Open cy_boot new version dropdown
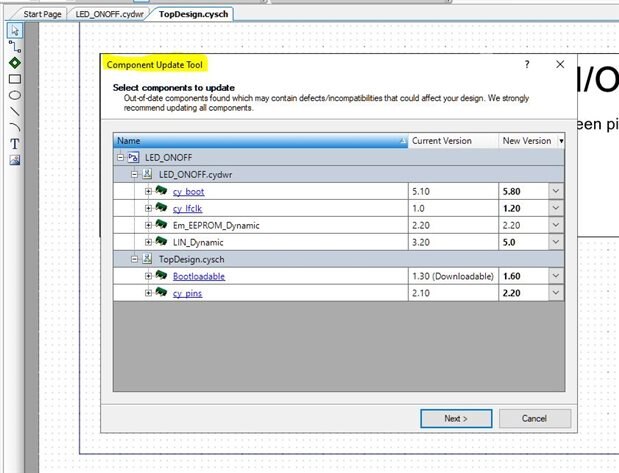Screen dimensions: 619x473 (556, 191)
